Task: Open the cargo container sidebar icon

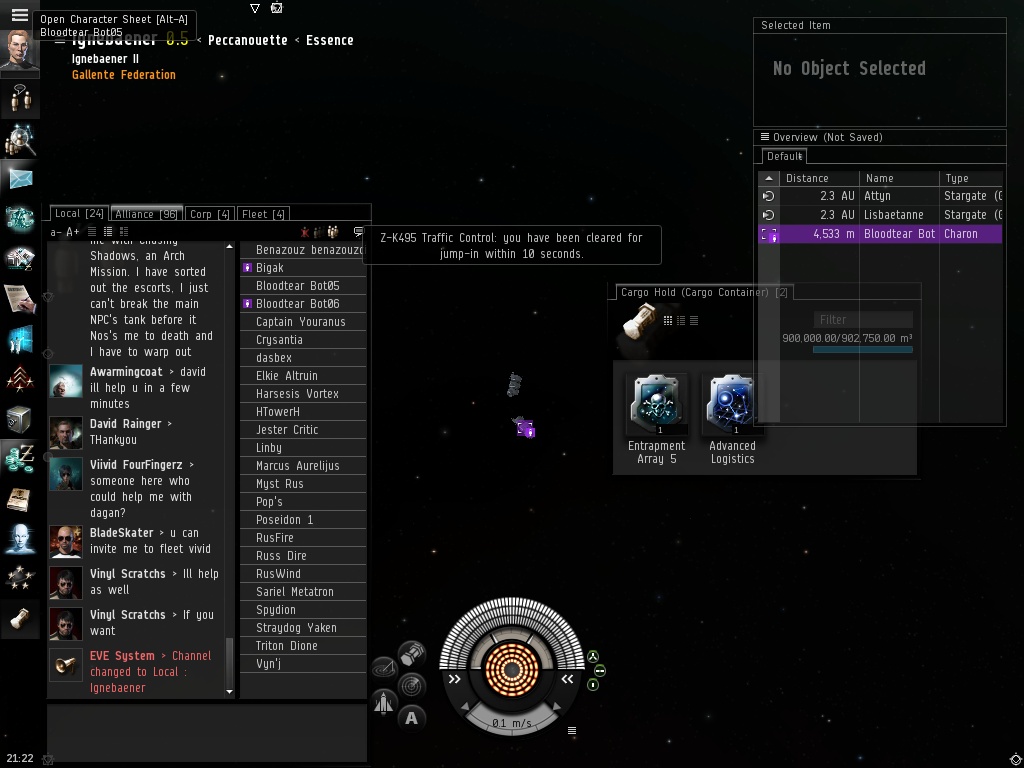Action: point(20,618)
